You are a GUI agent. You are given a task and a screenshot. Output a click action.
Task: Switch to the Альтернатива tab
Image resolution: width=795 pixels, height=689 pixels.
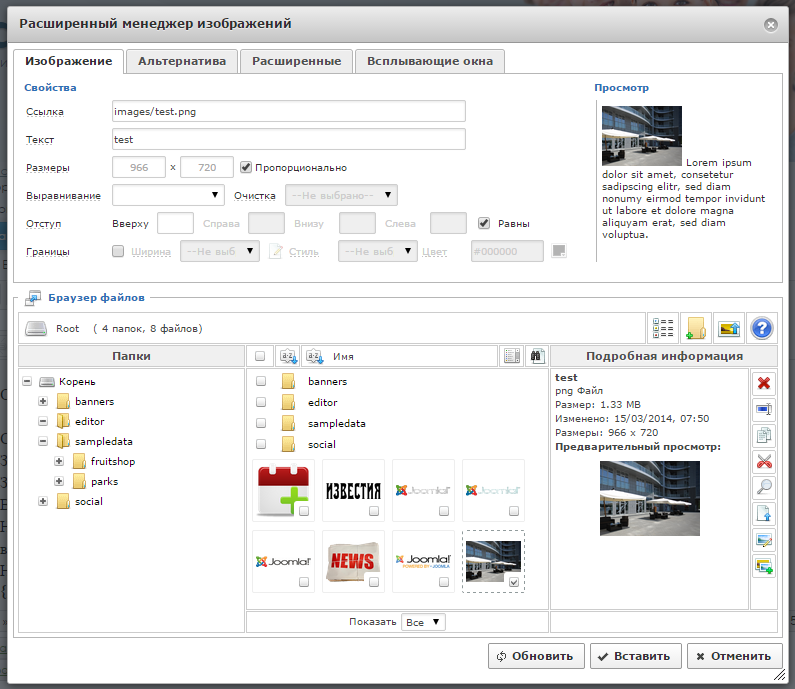182,61
